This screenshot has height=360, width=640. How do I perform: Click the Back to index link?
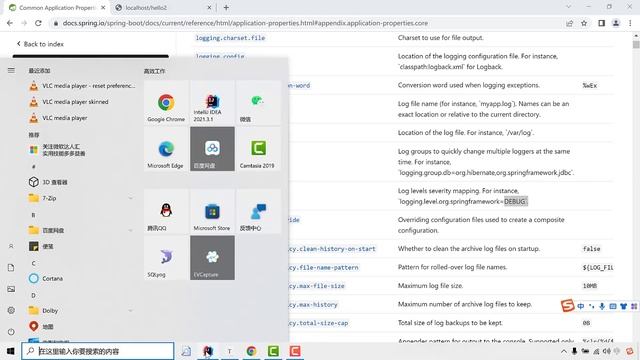click(x=40, y=44)
